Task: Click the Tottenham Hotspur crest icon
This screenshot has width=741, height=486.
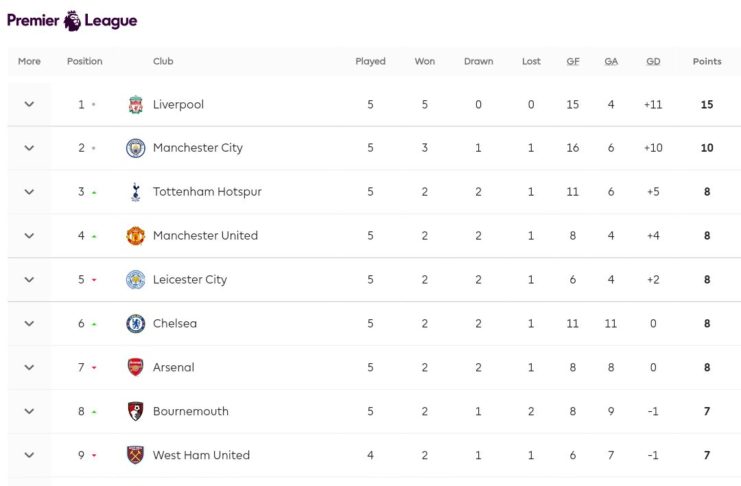Action: pyautogui.click(x=136, y=192)
